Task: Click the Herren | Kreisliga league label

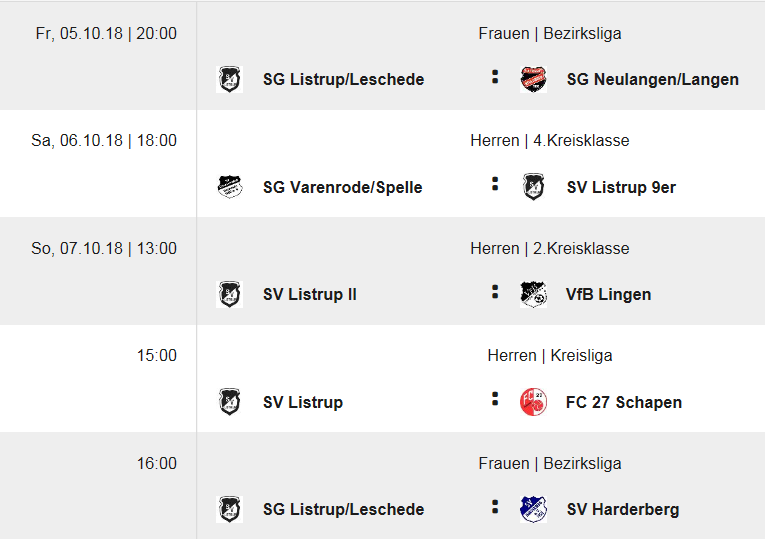Action: coord(550,355)
